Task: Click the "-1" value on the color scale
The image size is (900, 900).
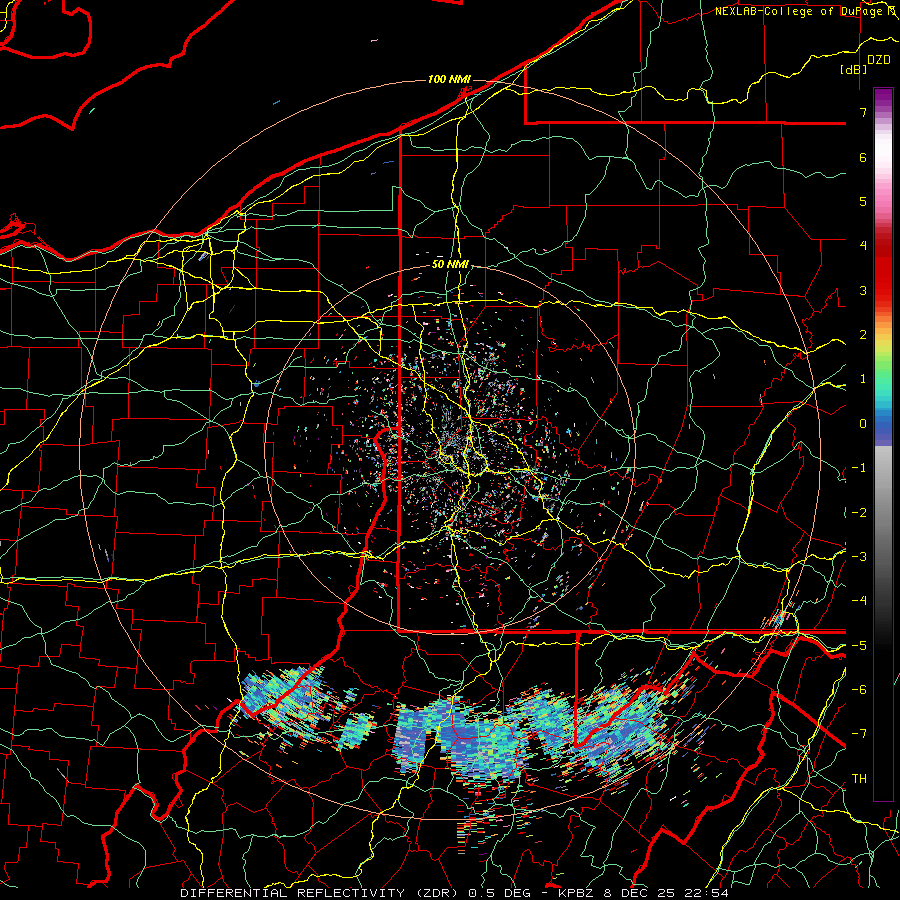Action: 859,468
